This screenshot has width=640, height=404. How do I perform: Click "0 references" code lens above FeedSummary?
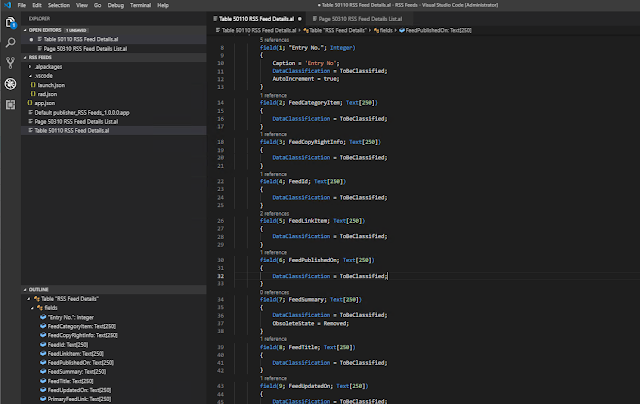[x=274, y=292]
